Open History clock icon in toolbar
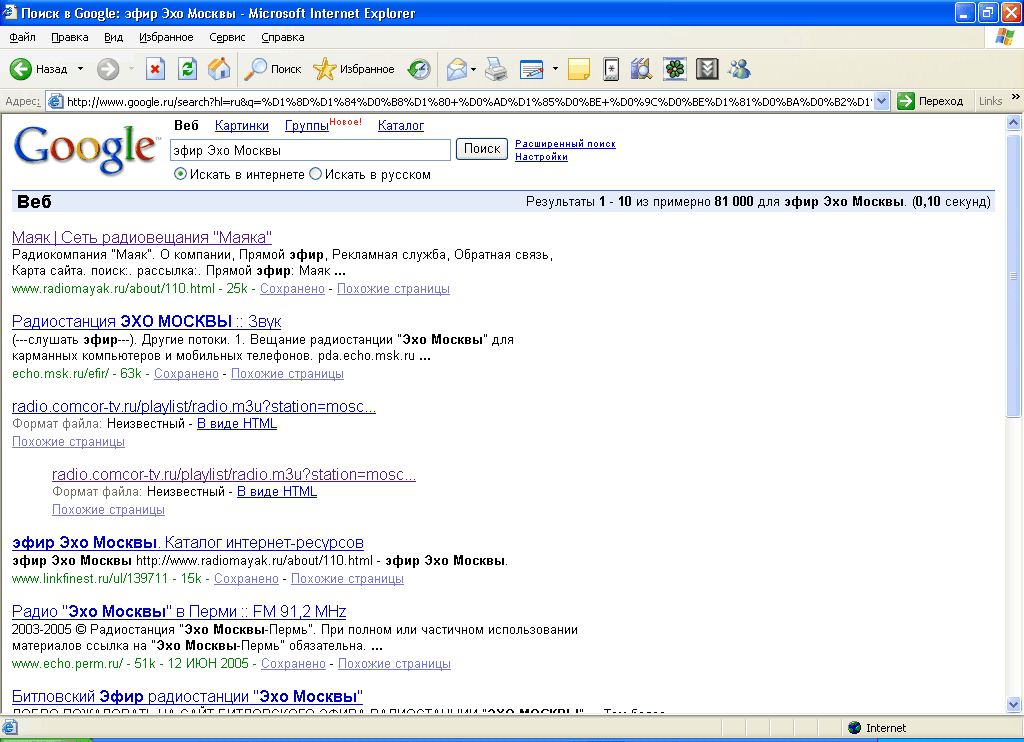The width and height of the screenshot is (1024, 742). 419,69
